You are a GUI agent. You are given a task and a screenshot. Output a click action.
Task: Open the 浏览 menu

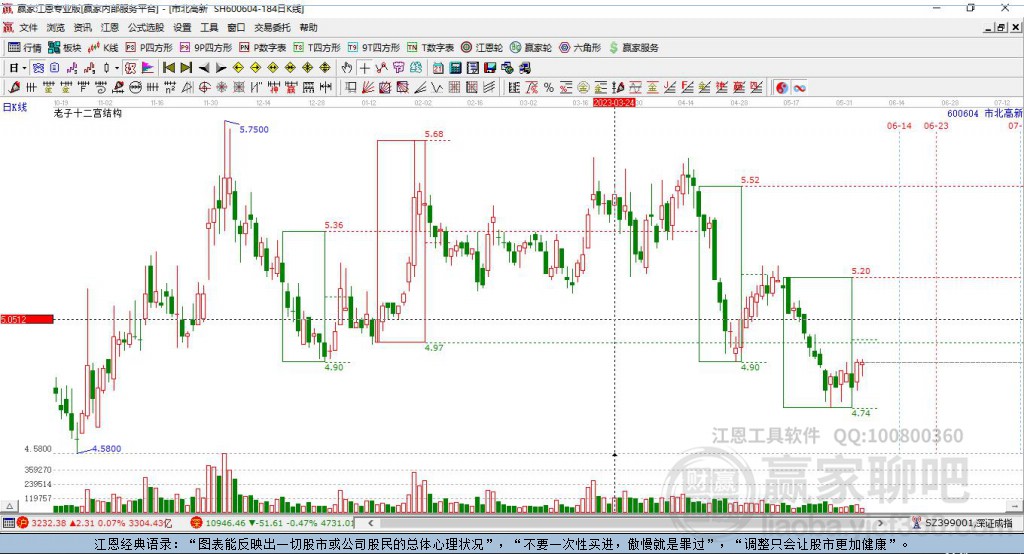pos(56,27)
